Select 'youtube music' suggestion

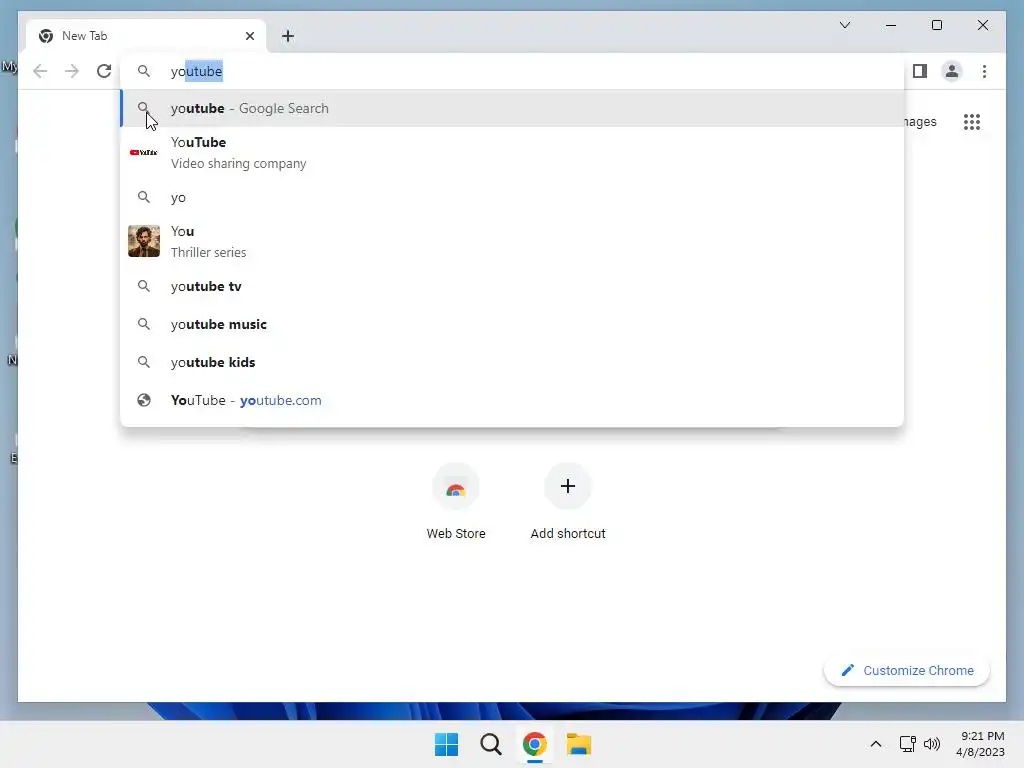(512, 324)
